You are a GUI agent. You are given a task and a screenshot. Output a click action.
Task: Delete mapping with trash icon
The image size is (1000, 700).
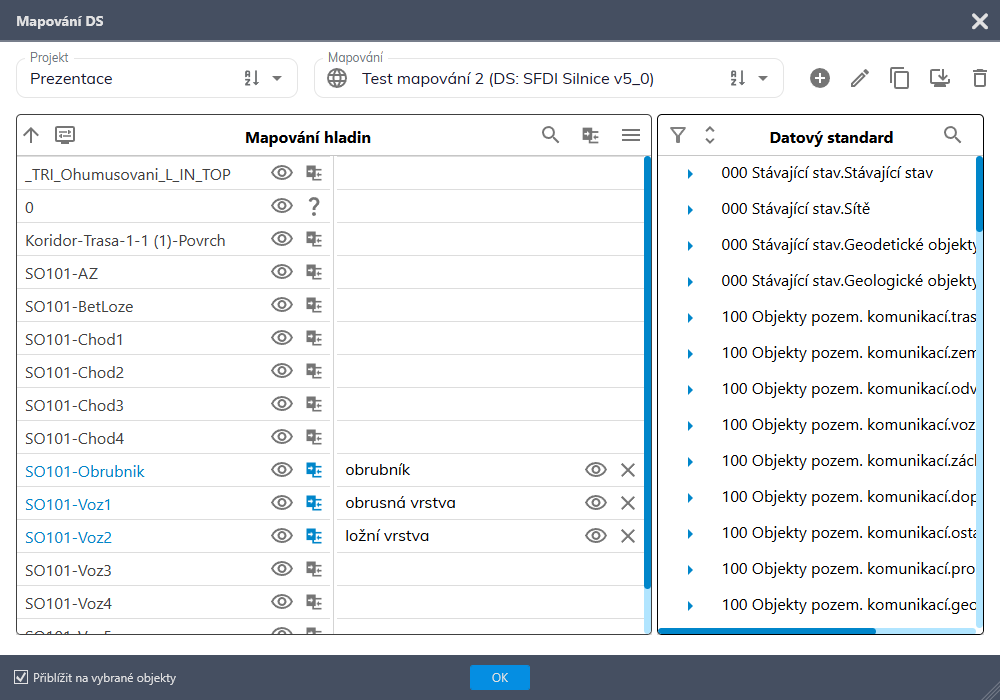[x=979, y=78]
